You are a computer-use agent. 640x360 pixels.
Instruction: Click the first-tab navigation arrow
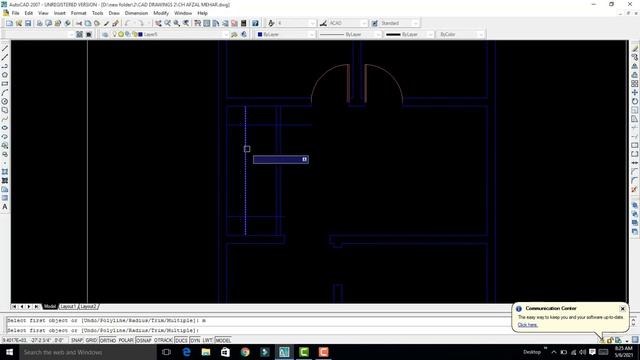pyautogui.click(x=14, y=307)
